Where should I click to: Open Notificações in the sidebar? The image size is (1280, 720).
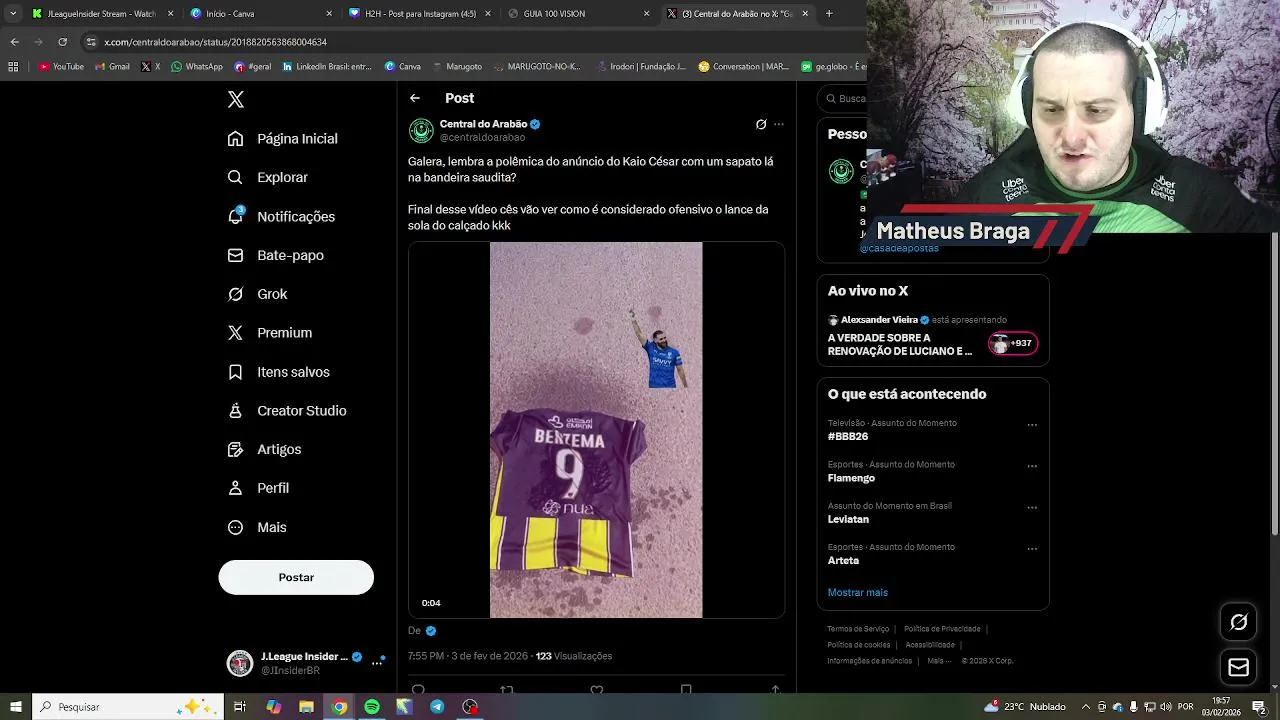282,216
